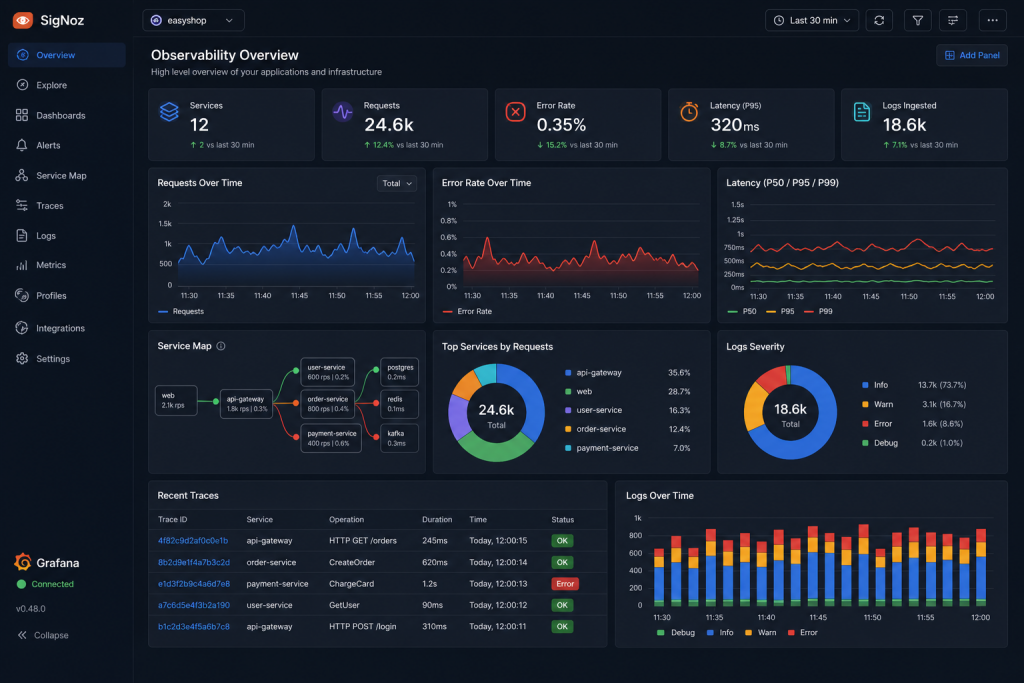Toggle P99 legend in Latency chart

point(818,311)
